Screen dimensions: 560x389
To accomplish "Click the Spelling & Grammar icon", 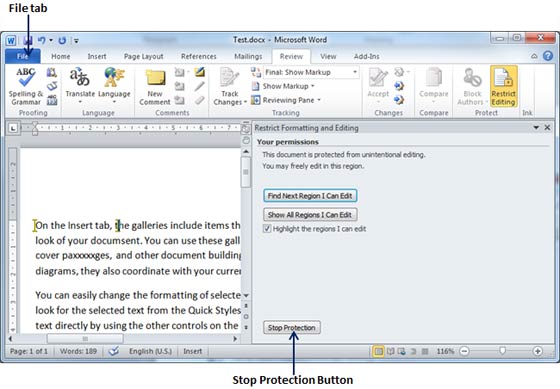I will [26, 78].
